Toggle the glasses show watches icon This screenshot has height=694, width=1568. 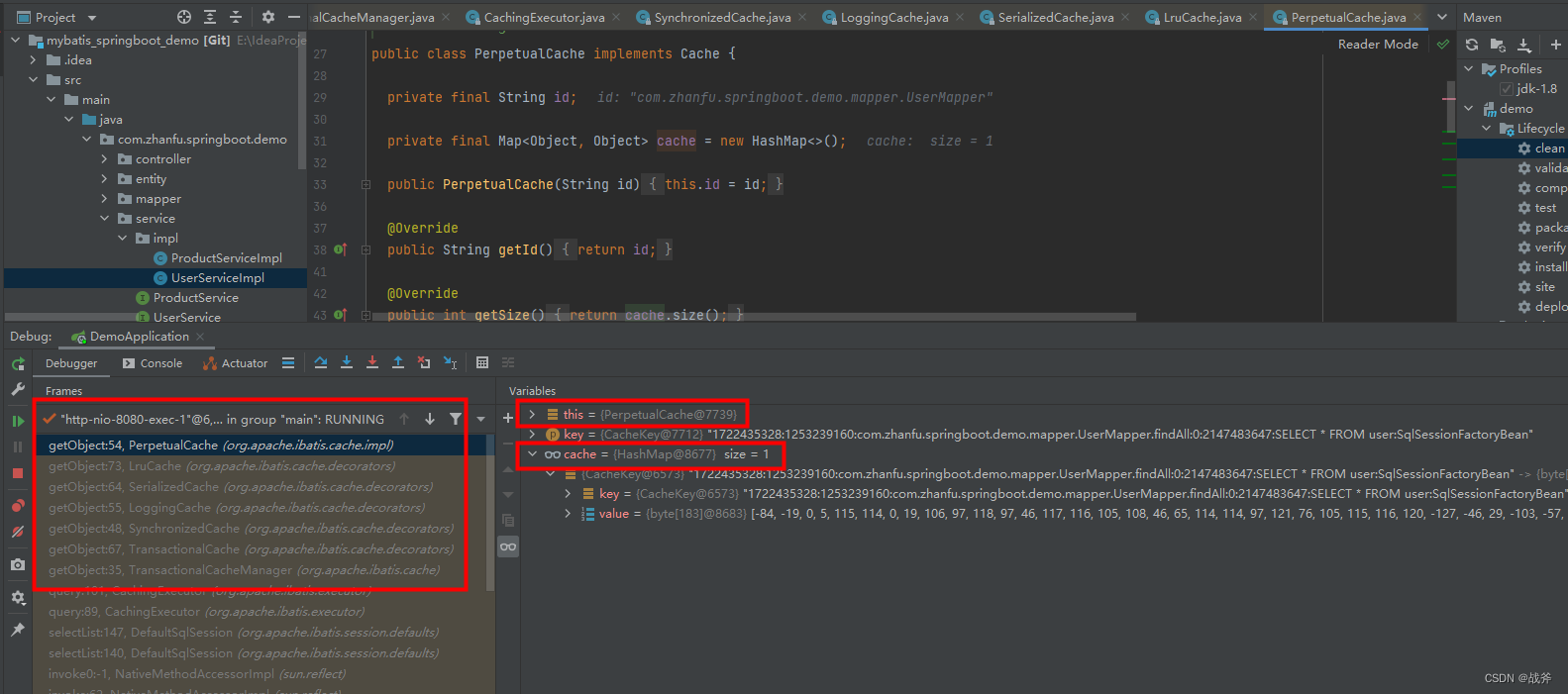point(508,546)
